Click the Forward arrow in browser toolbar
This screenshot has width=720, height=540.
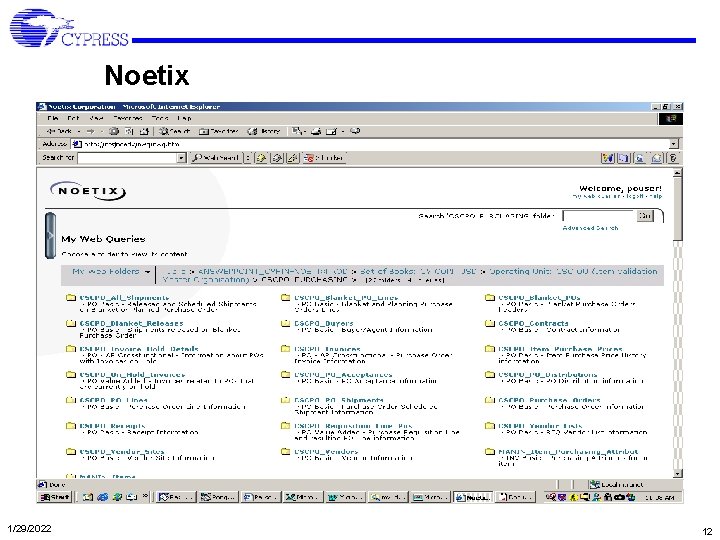[x=90, y=131]
